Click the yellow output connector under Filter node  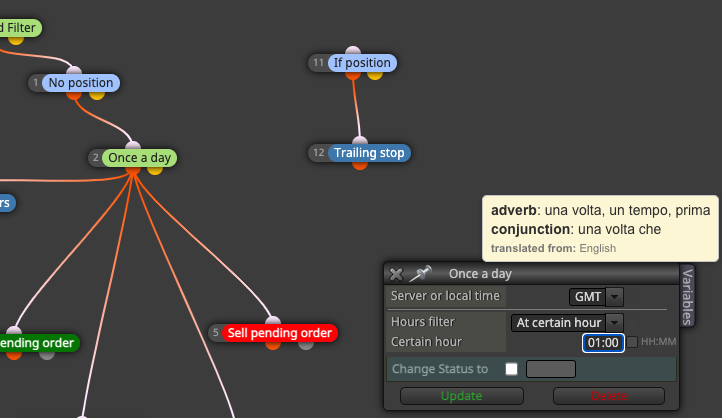coord(16,40)
